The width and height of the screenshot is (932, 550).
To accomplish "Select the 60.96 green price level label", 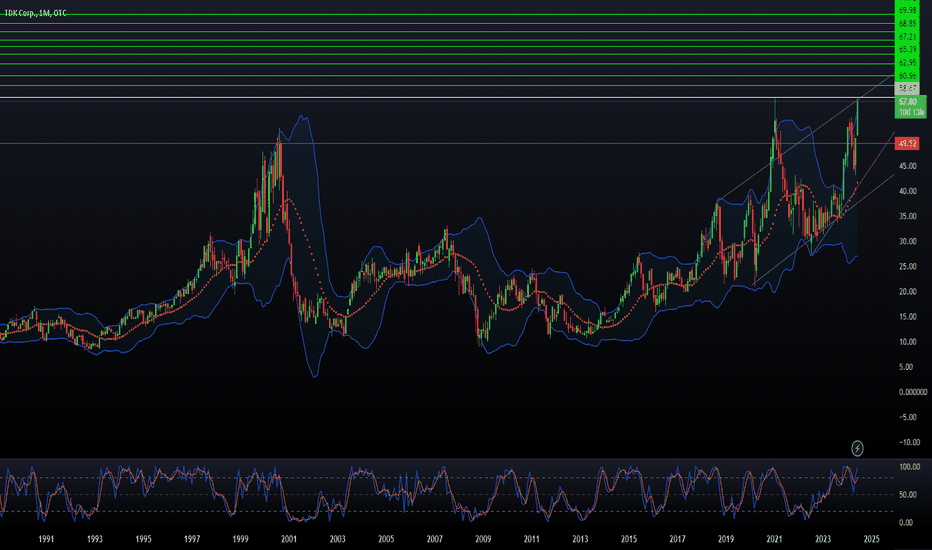I will click(908, 76).
